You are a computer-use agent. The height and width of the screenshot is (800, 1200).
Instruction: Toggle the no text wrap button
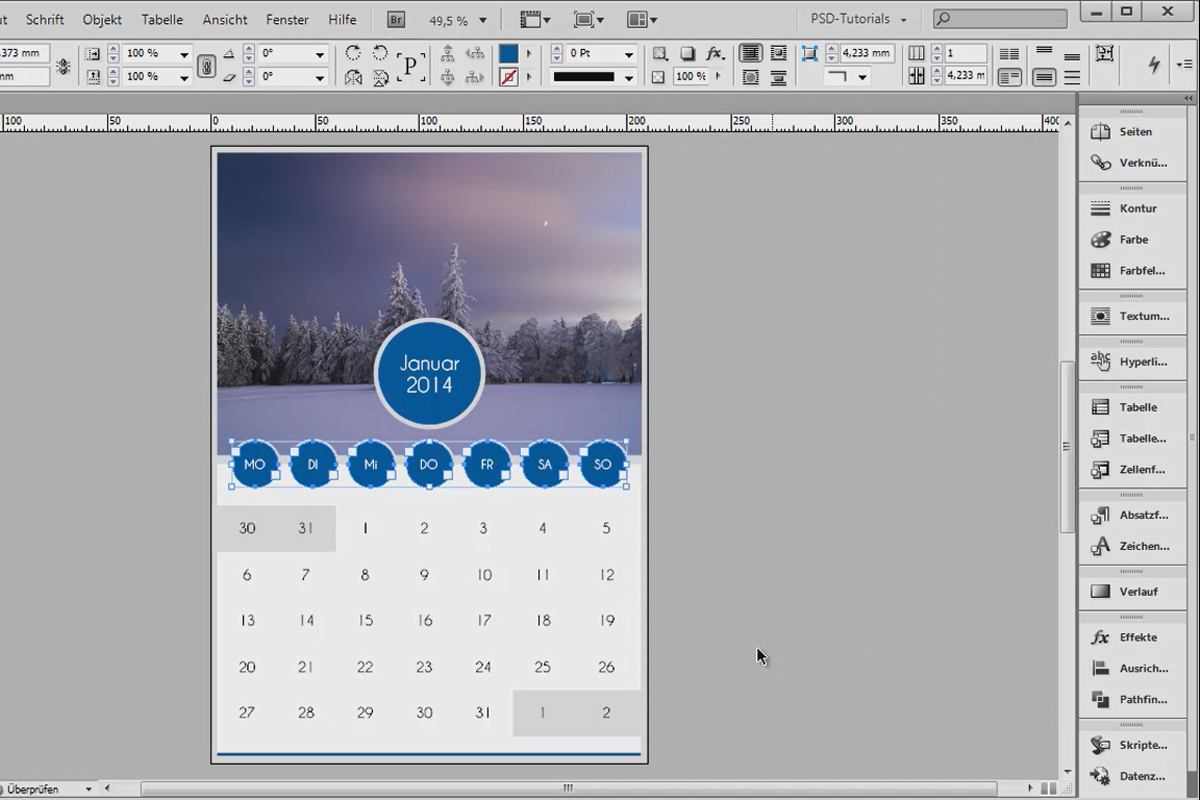point(750,54)
